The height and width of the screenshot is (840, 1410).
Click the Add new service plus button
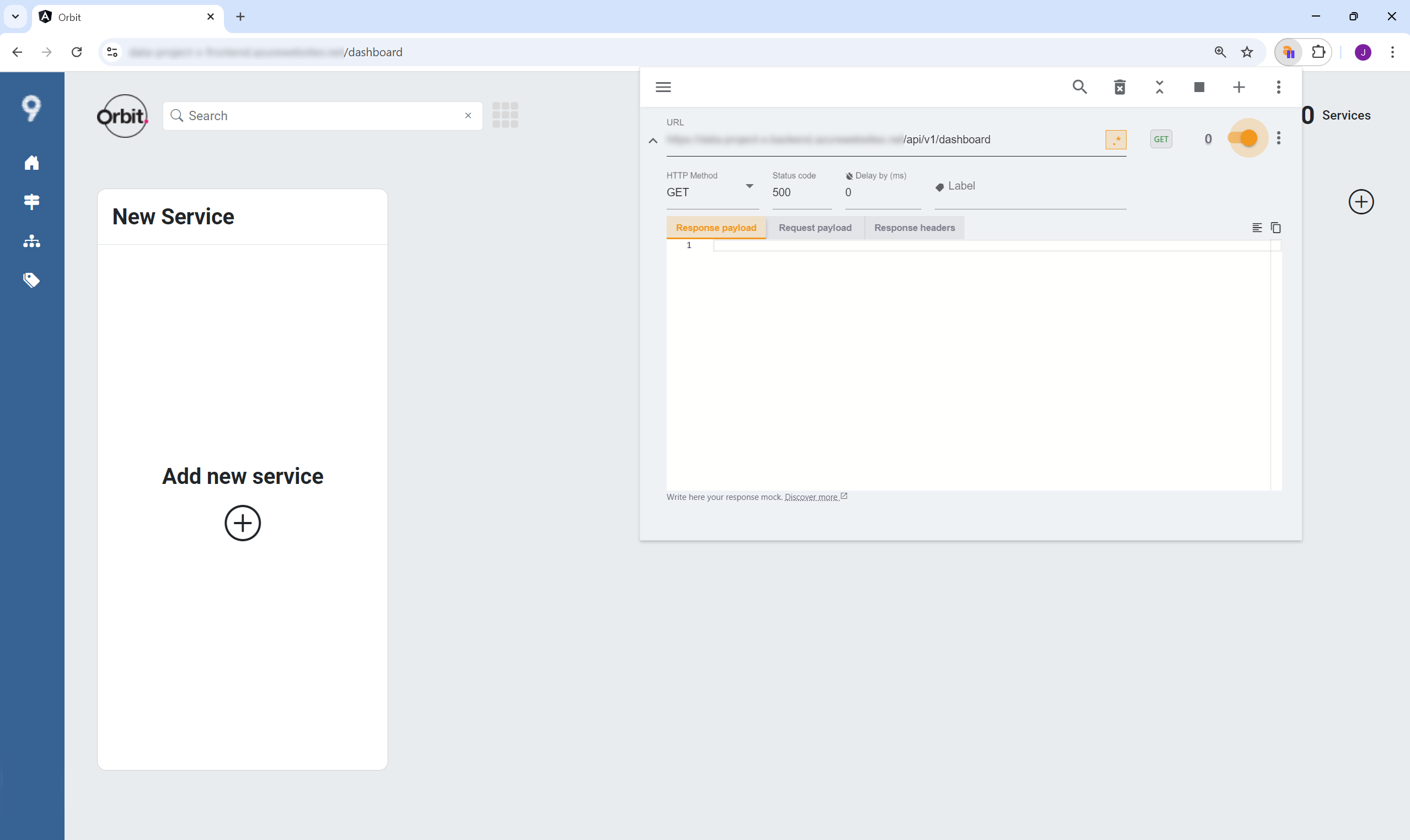(x=242, y=523)
